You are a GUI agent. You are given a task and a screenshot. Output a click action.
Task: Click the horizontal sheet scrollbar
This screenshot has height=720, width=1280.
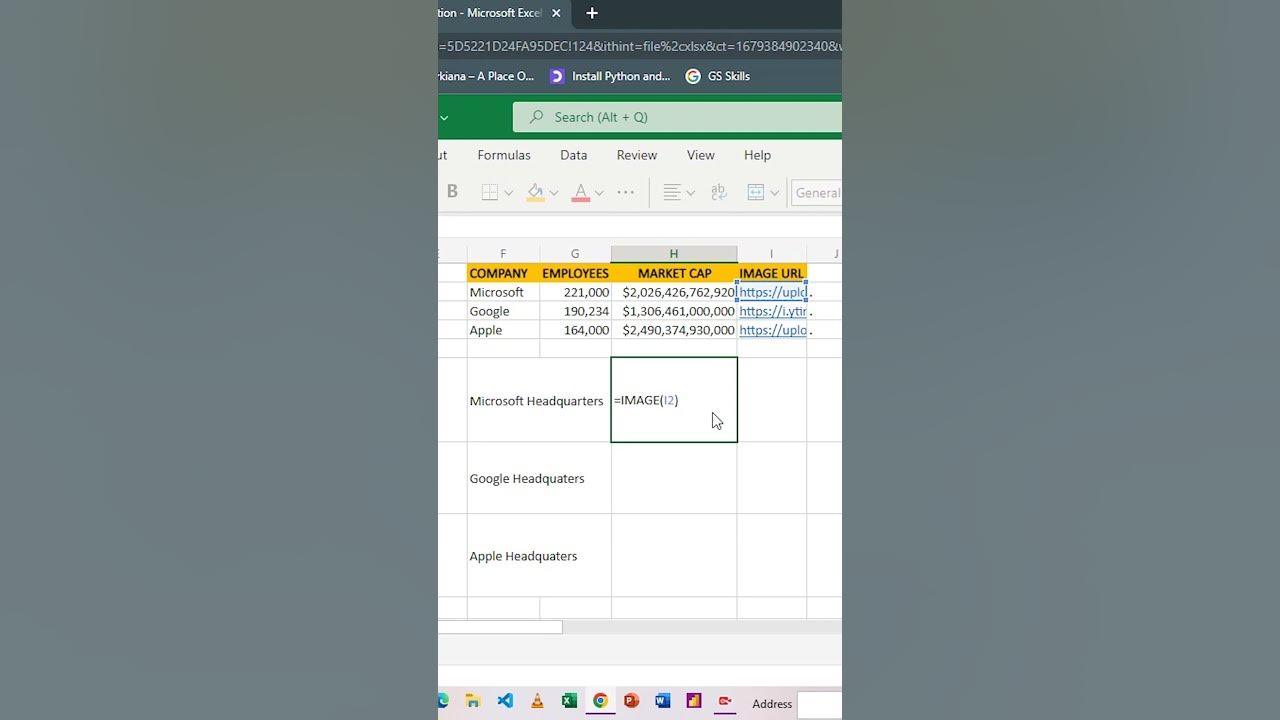[500, 627]
